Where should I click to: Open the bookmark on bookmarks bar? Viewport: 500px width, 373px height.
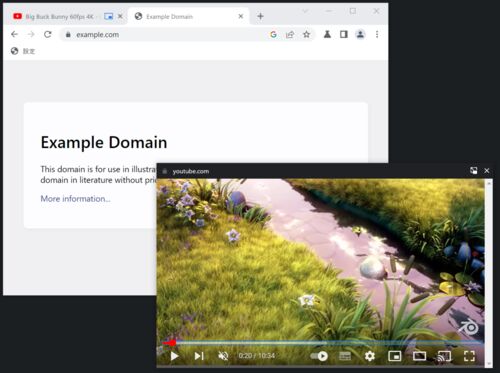click(23, 51)
